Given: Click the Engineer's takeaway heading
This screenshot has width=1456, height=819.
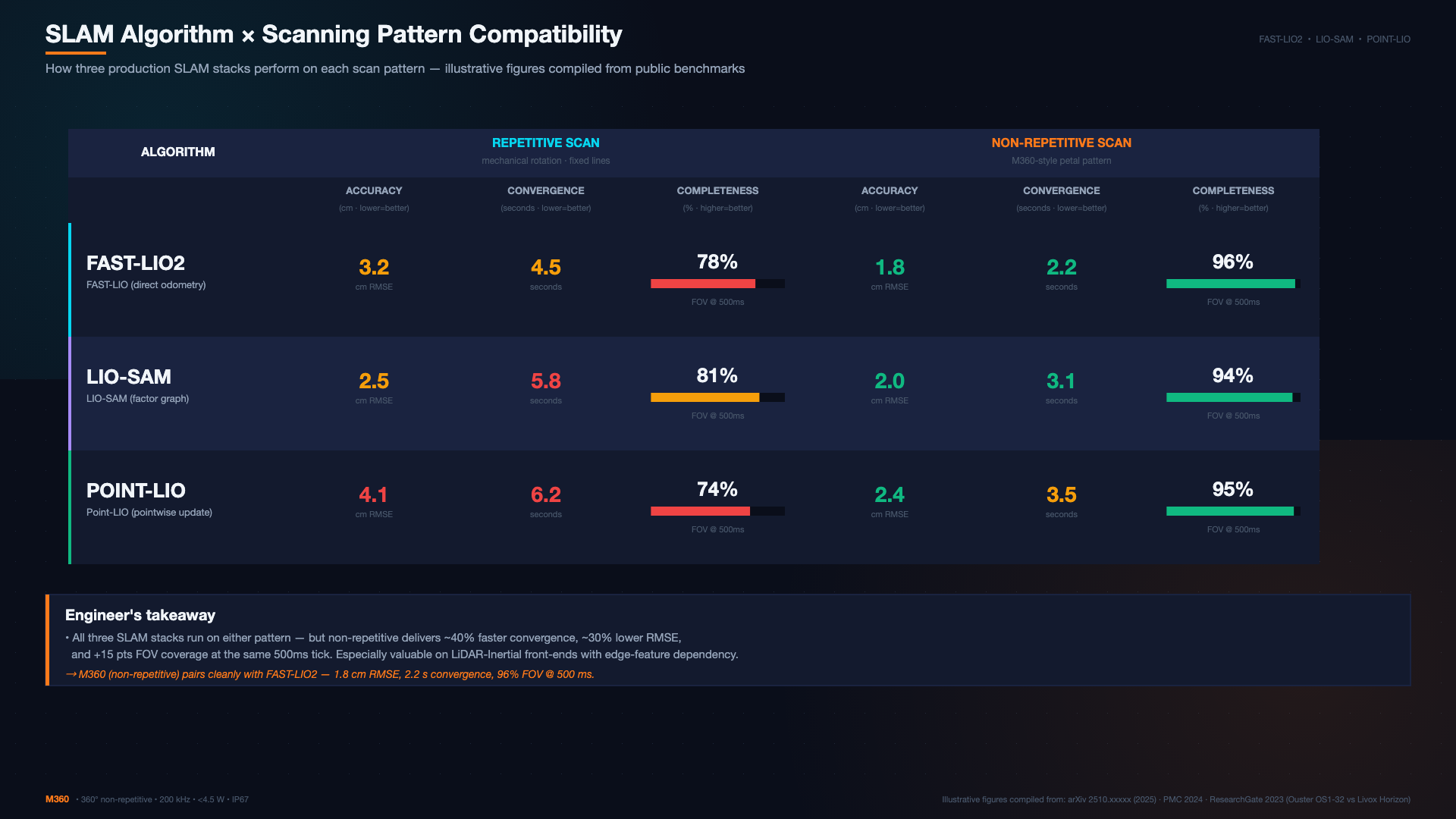Looking at the screenshot, I should (140, 615).
